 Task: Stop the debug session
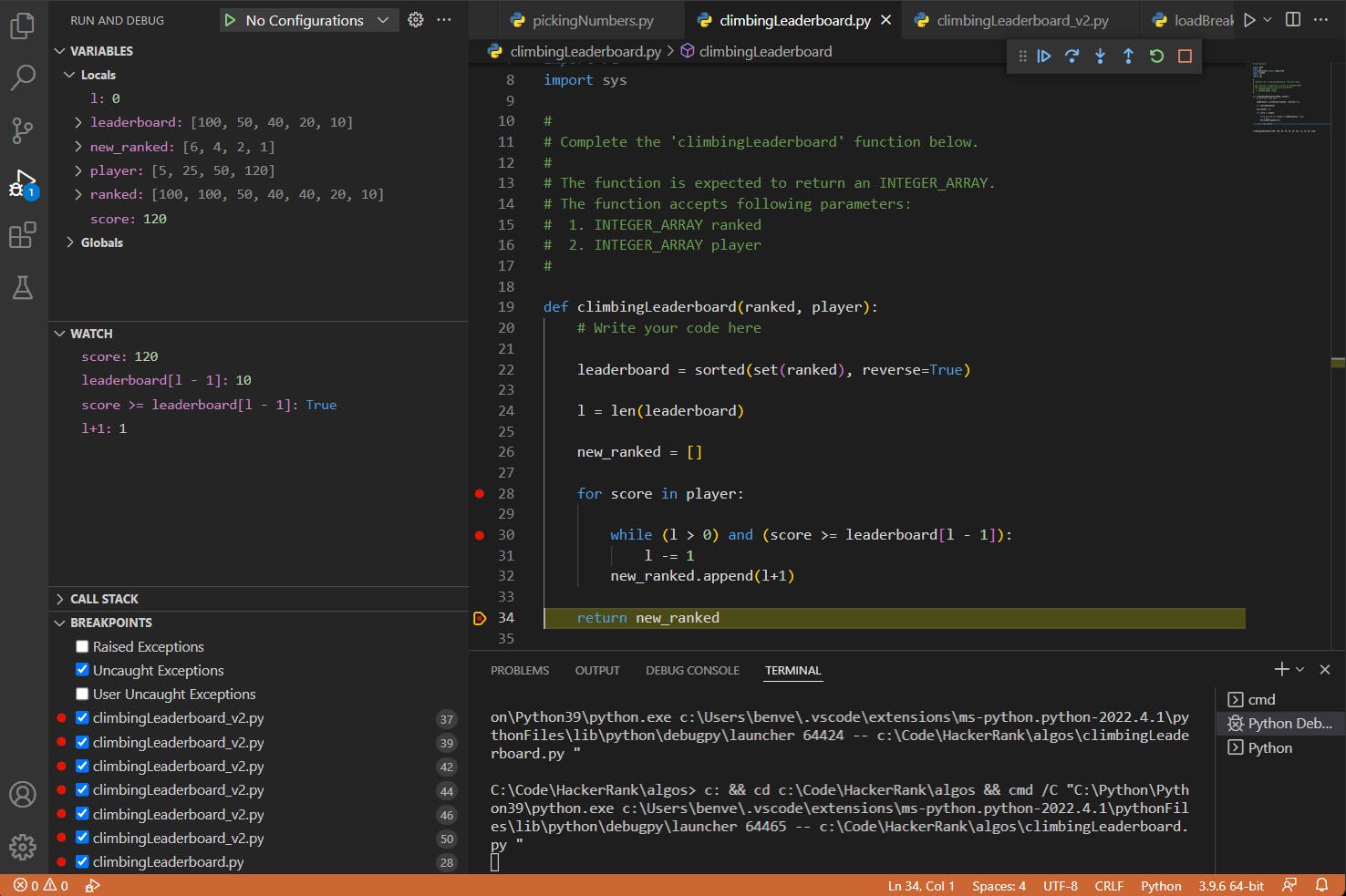[x=1185, y=56]
